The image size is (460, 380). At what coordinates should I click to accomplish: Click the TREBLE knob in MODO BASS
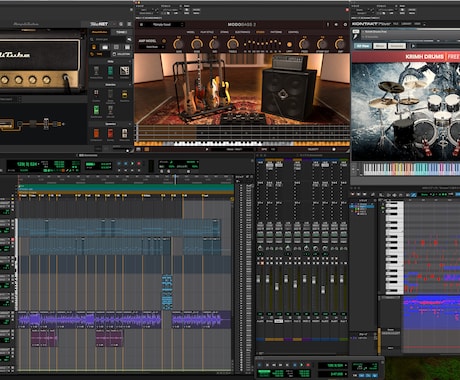click(232, 44)
